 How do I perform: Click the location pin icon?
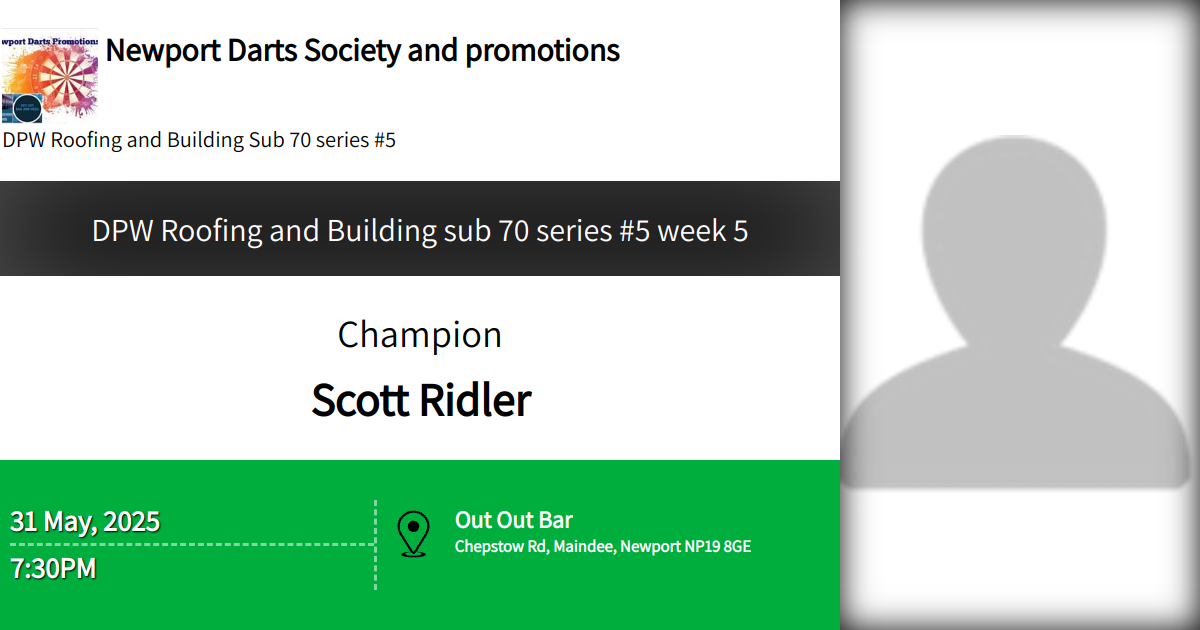pos(413,534)
